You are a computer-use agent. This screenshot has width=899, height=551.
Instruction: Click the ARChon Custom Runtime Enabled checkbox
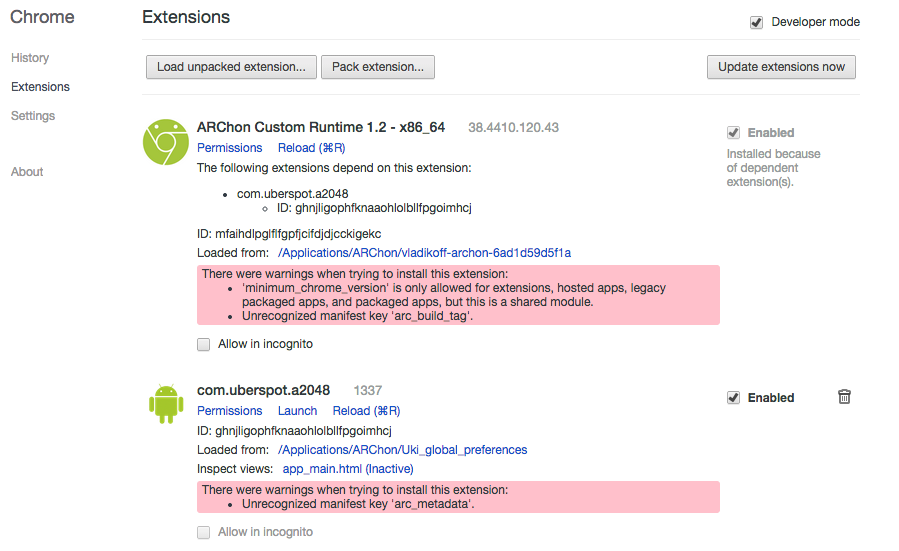(734, 133)
